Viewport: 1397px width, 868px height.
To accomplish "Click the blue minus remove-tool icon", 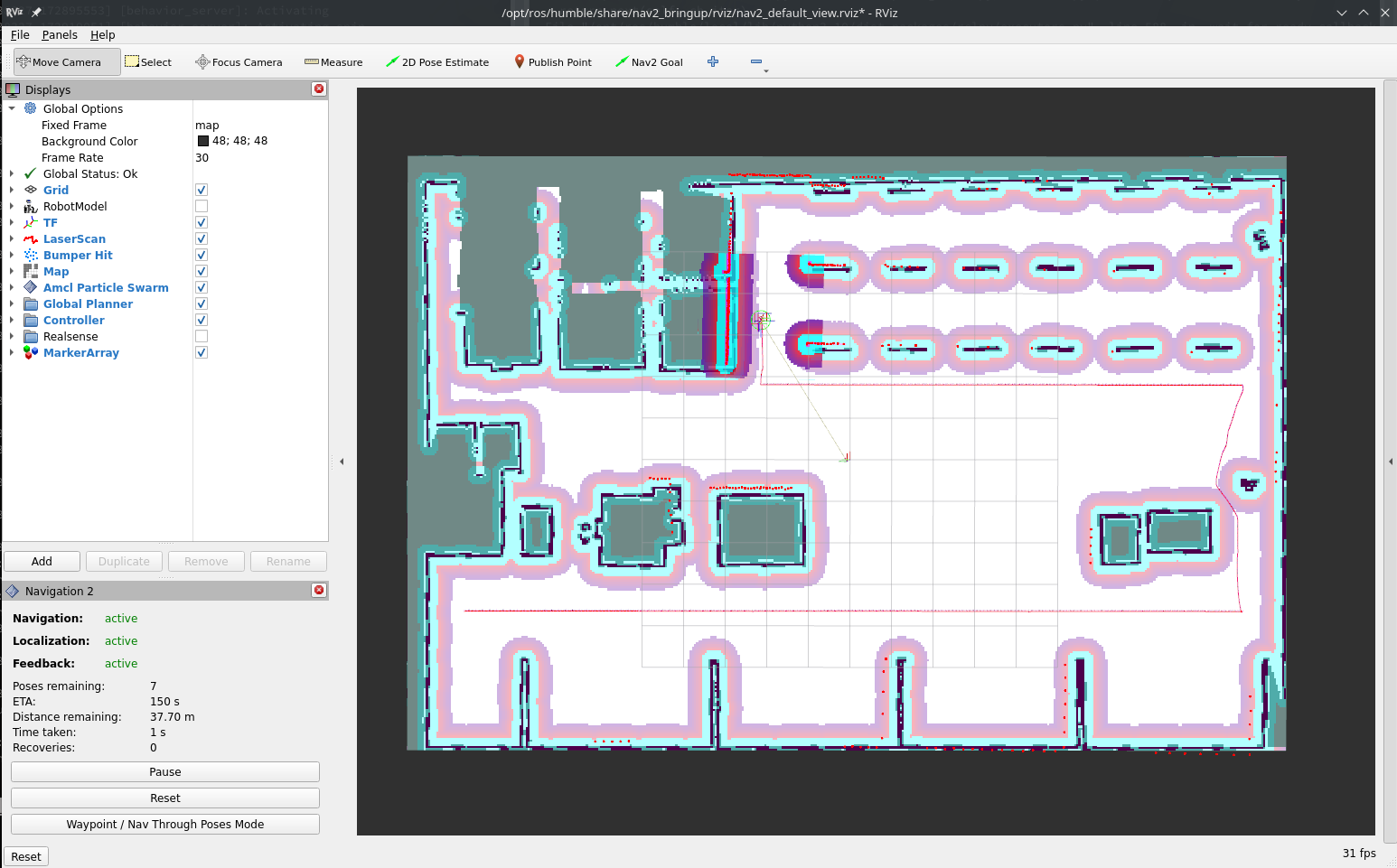I will coord(756,61).
